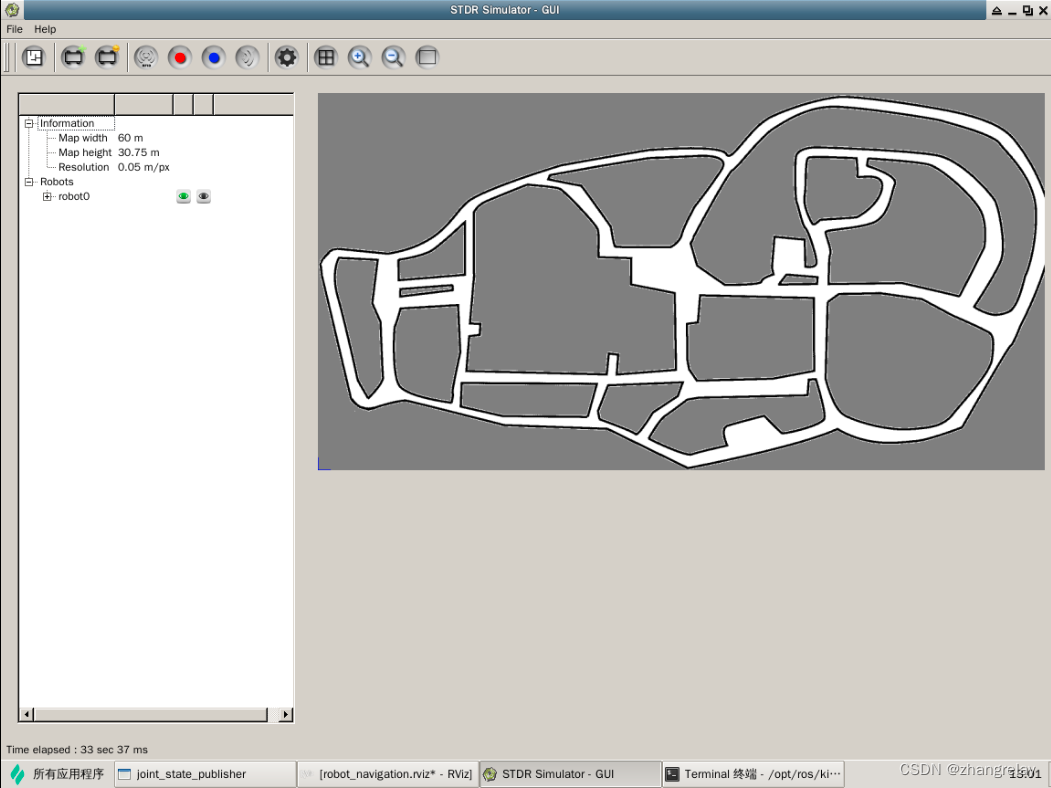Click the zoom in magnifier
Screen dimensions: 1051x788
pos(359,57)
